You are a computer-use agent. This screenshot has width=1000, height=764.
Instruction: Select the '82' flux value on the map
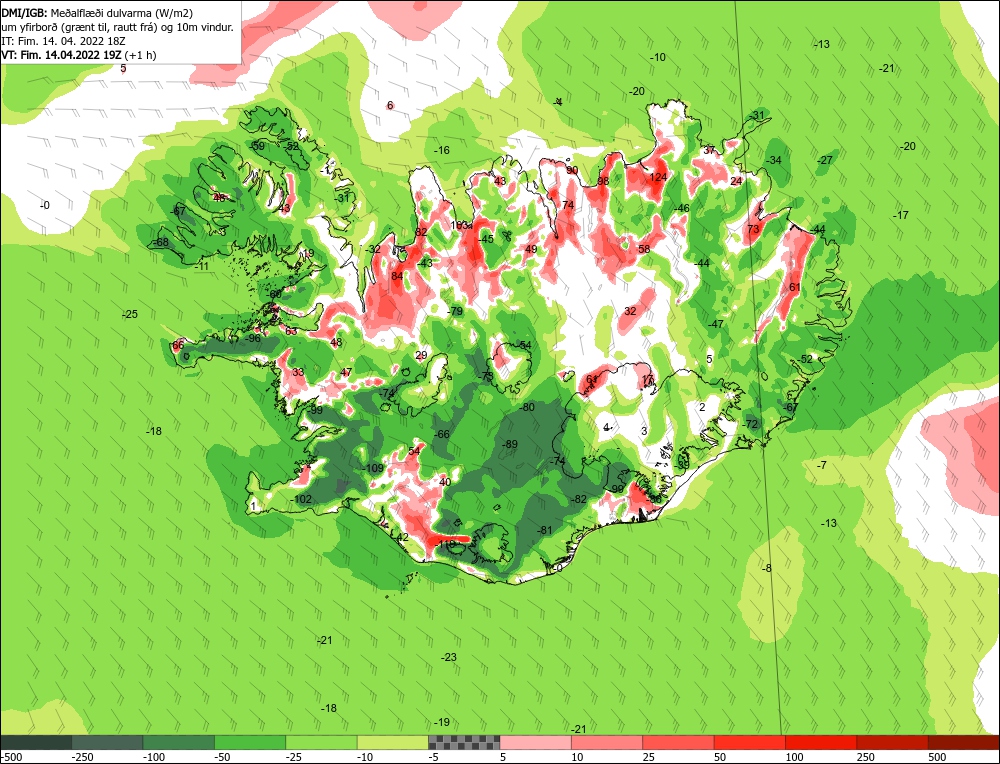(x=421, y=232)
